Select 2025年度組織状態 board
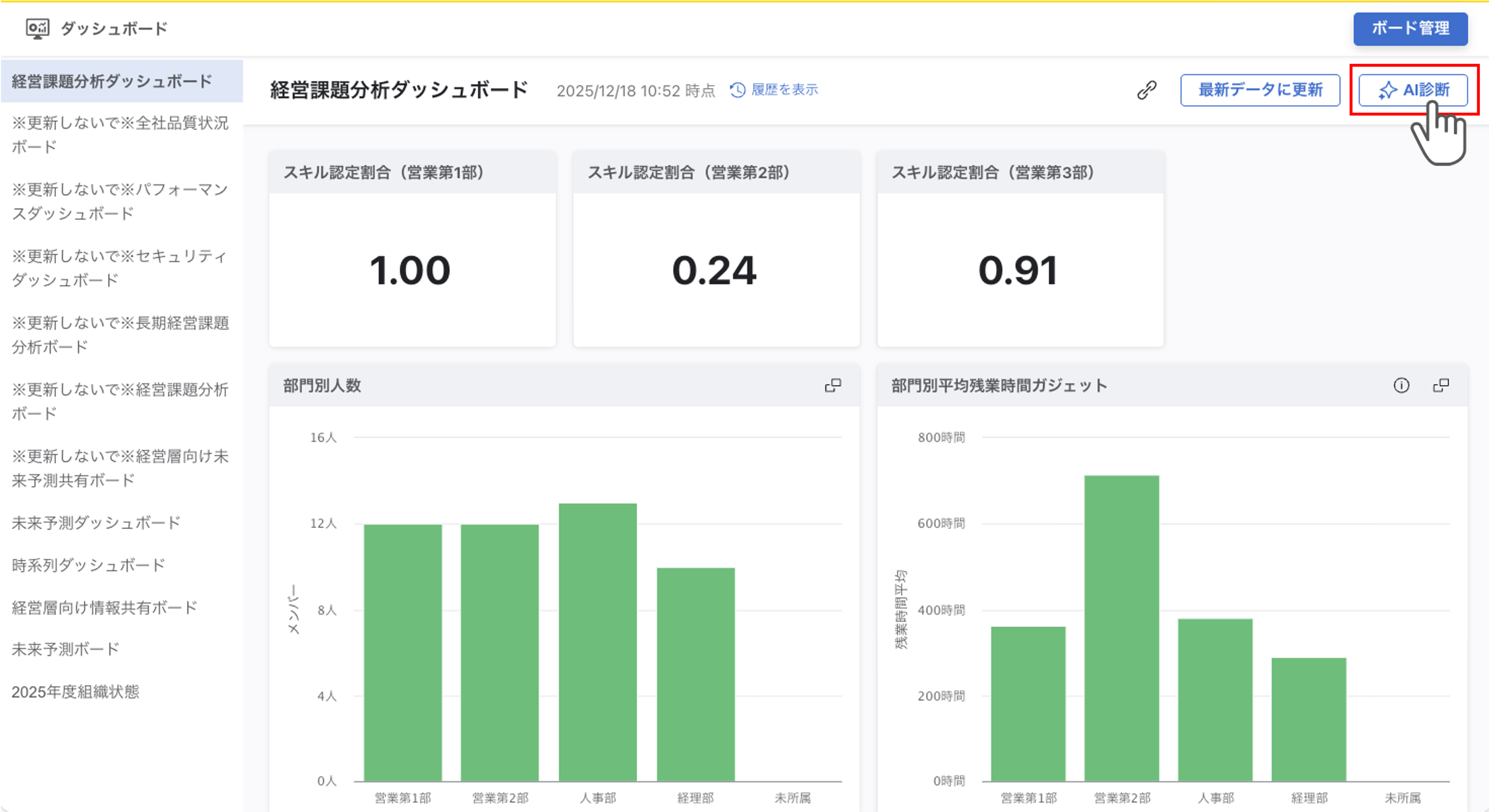The width and height of the screenshot is (1489, 812). (x=75, y=691)
